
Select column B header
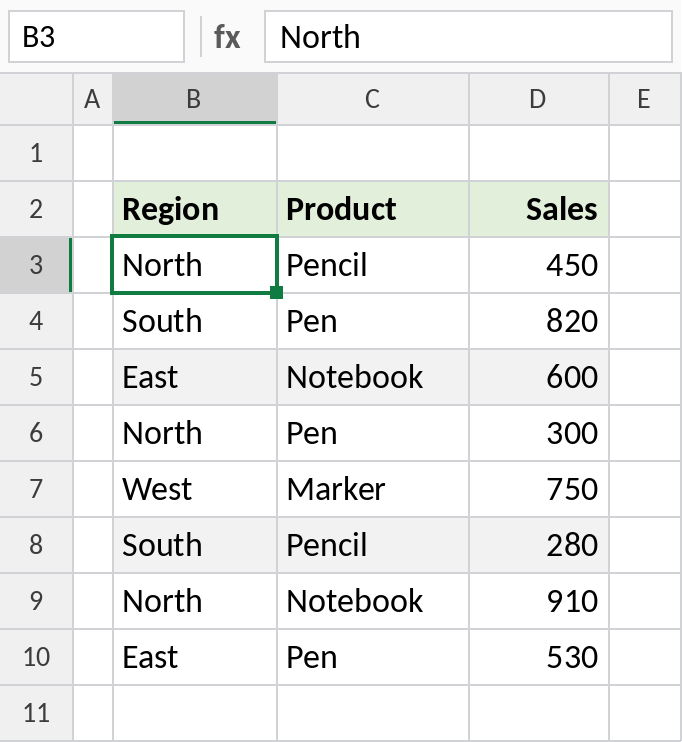(195, 99)
